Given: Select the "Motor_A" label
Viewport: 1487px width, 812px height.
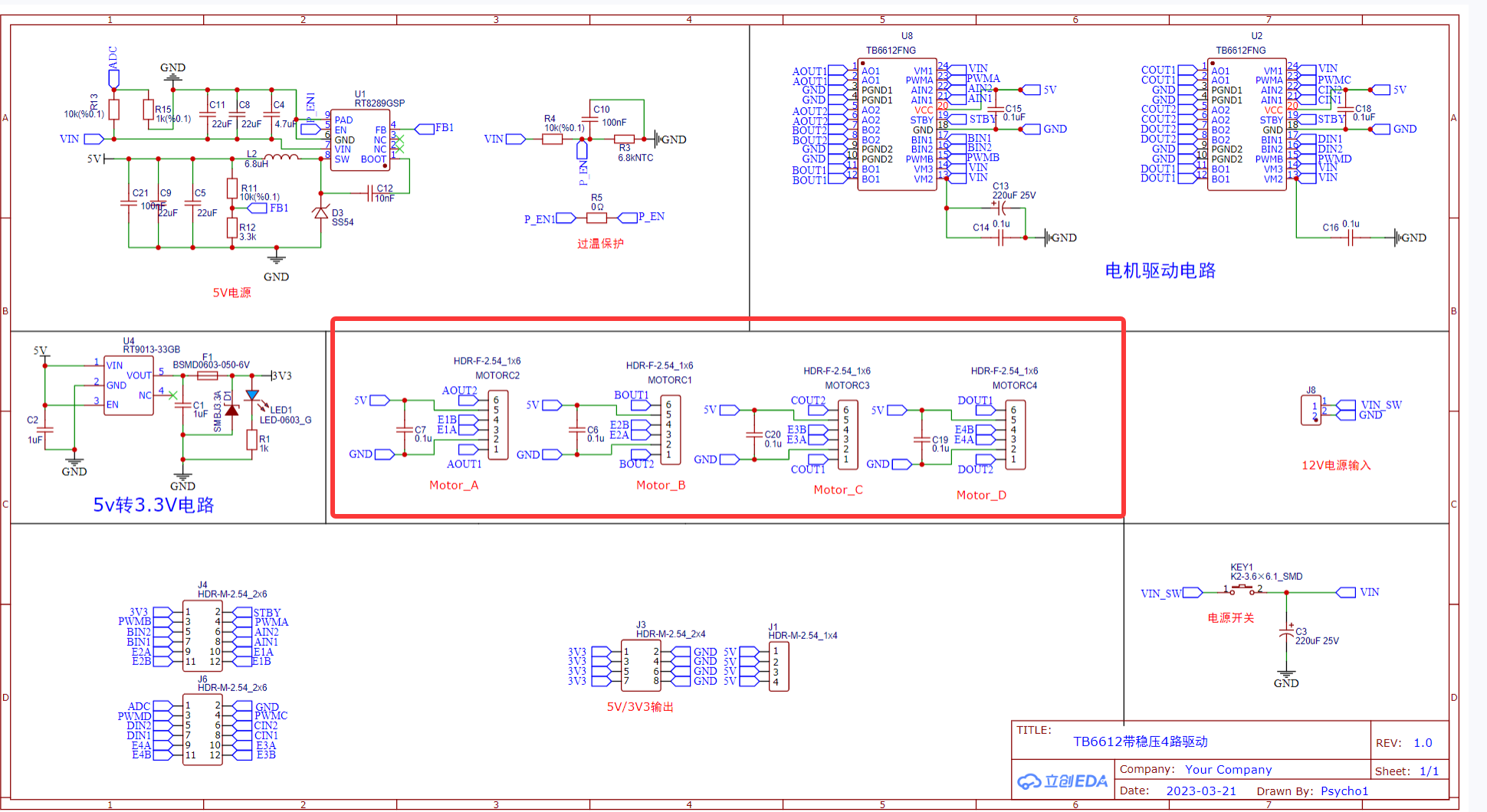Looking at the screenshot, I should coord(454,485).
